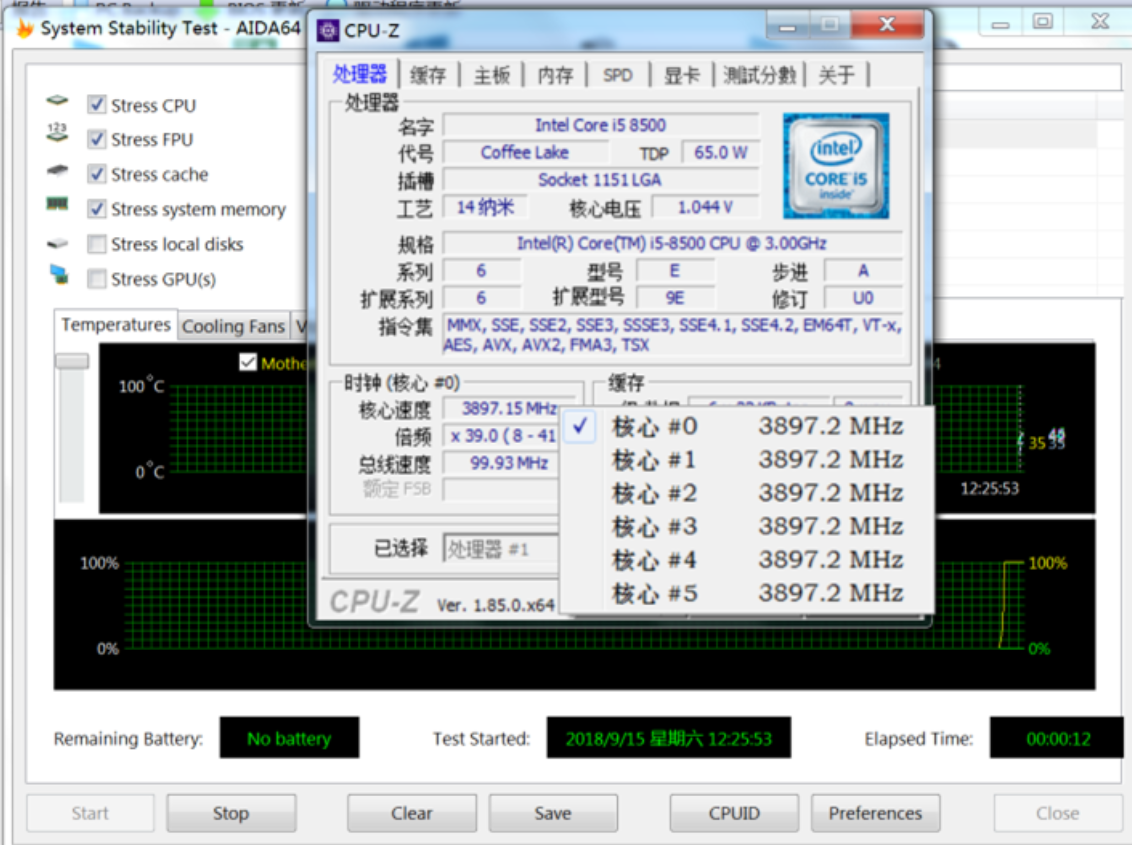
Task: Click the CPU-Z app icon in title bar
Action: point(327,30)
